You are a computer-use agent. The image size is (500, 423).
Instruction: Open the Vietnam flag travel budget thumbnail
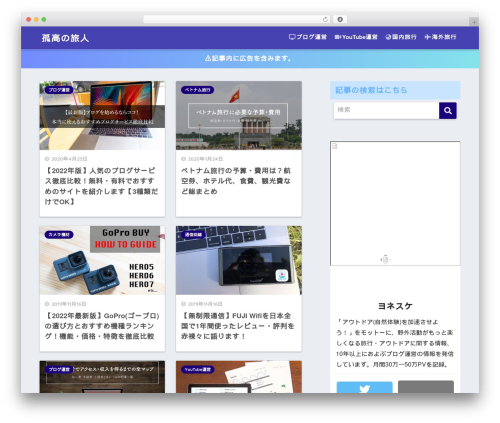coord(239,115)
